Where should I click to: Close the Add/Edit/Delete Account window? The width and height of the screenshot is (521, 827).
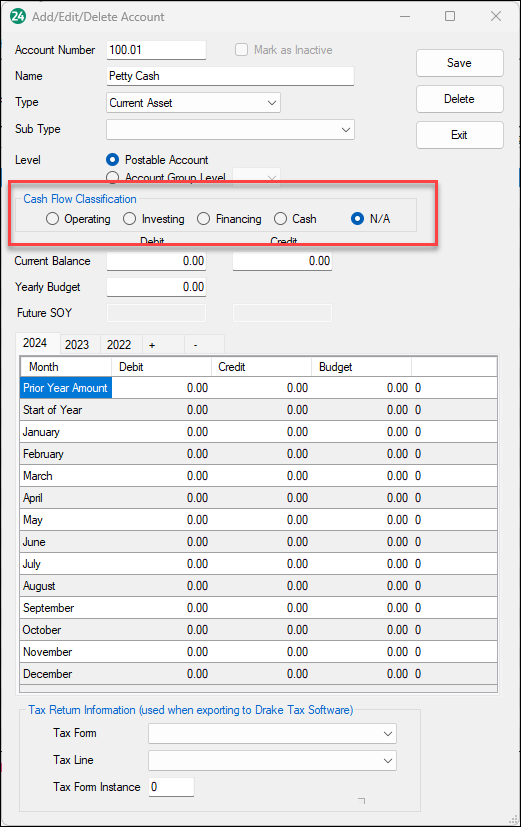pos(496,16)
